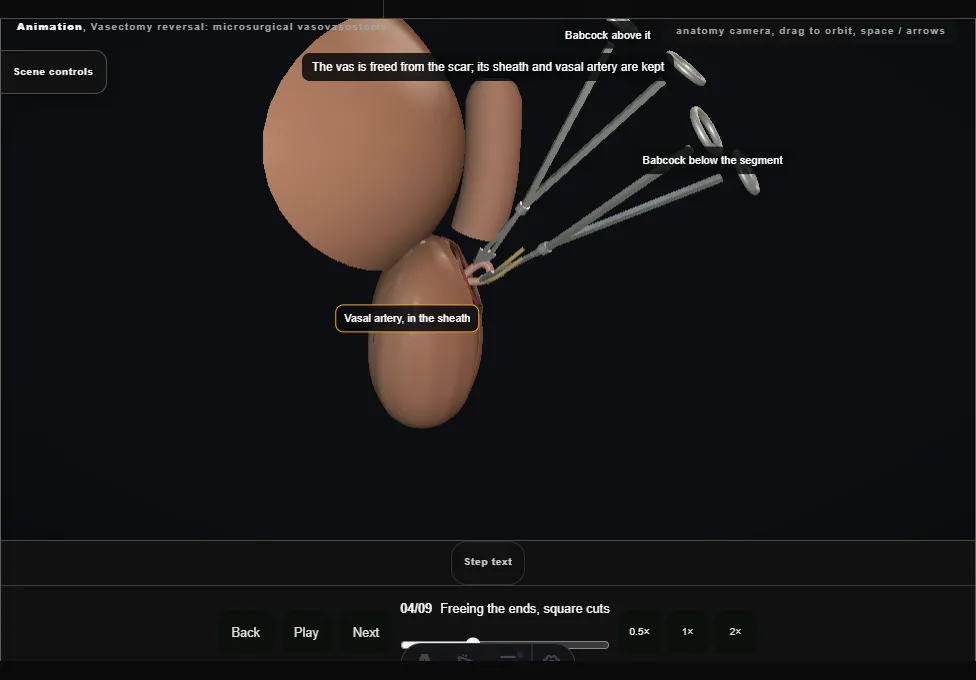Set playback speed to 0.5×

pos(639,631)
